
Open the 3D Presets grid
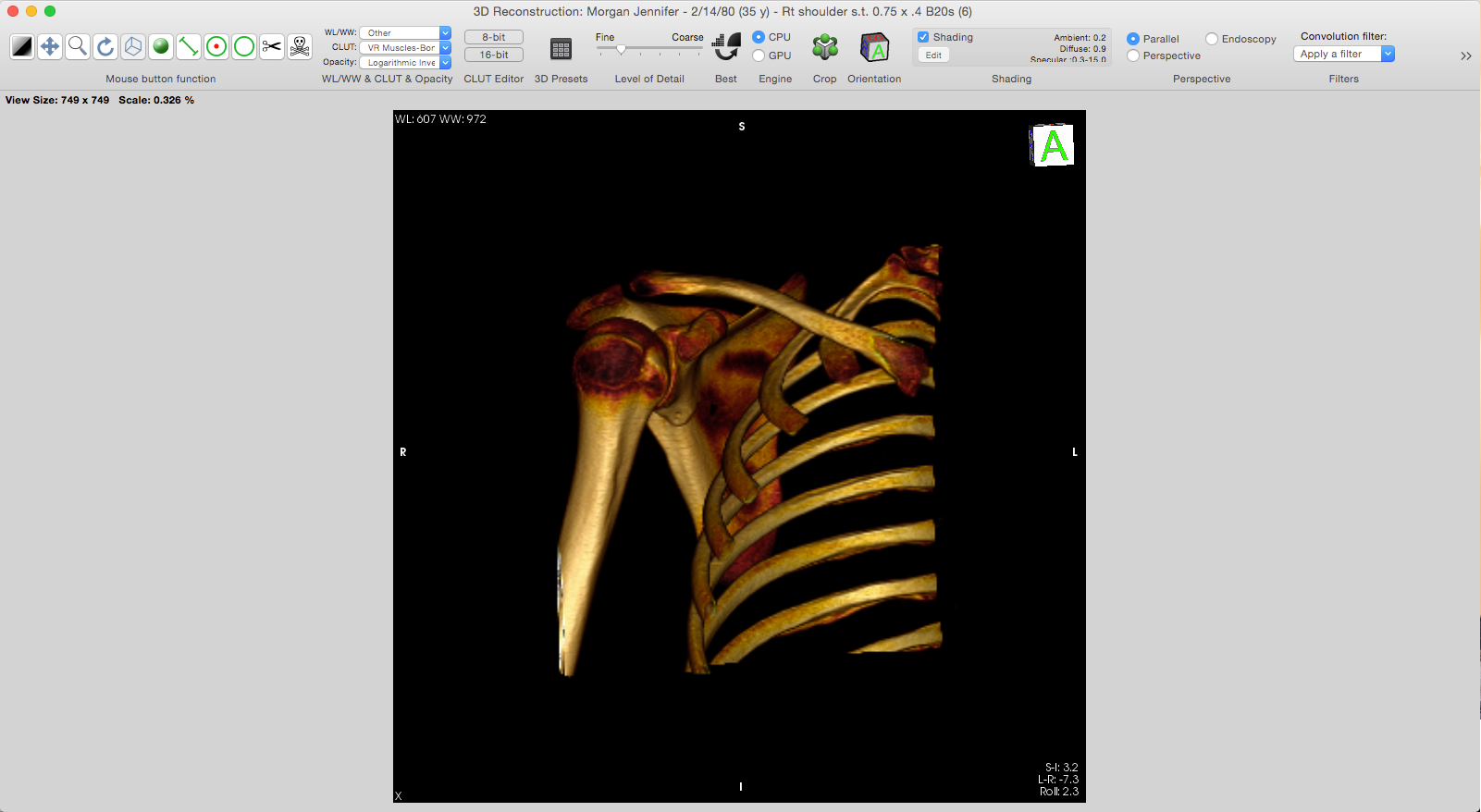click(561, 49)
